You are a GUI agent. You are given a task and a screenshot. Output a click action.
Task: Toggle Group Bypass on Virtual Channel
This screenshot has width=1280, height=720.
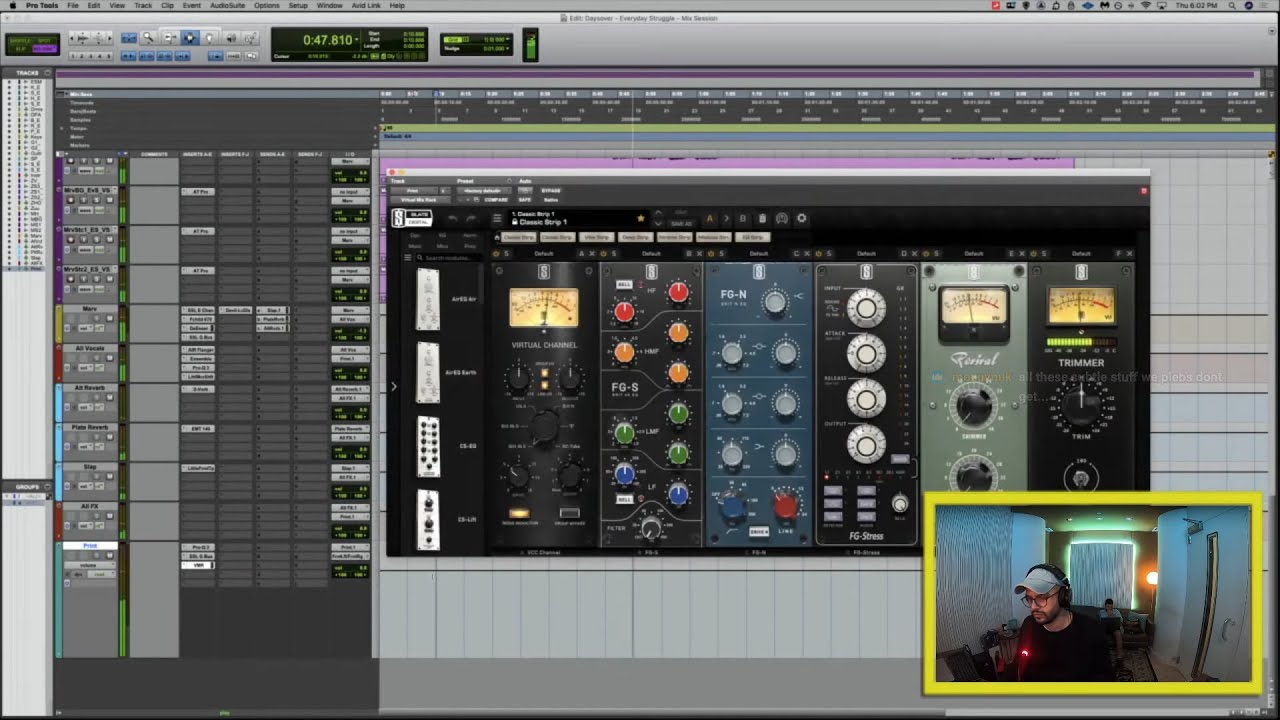(x=570, y=513)
